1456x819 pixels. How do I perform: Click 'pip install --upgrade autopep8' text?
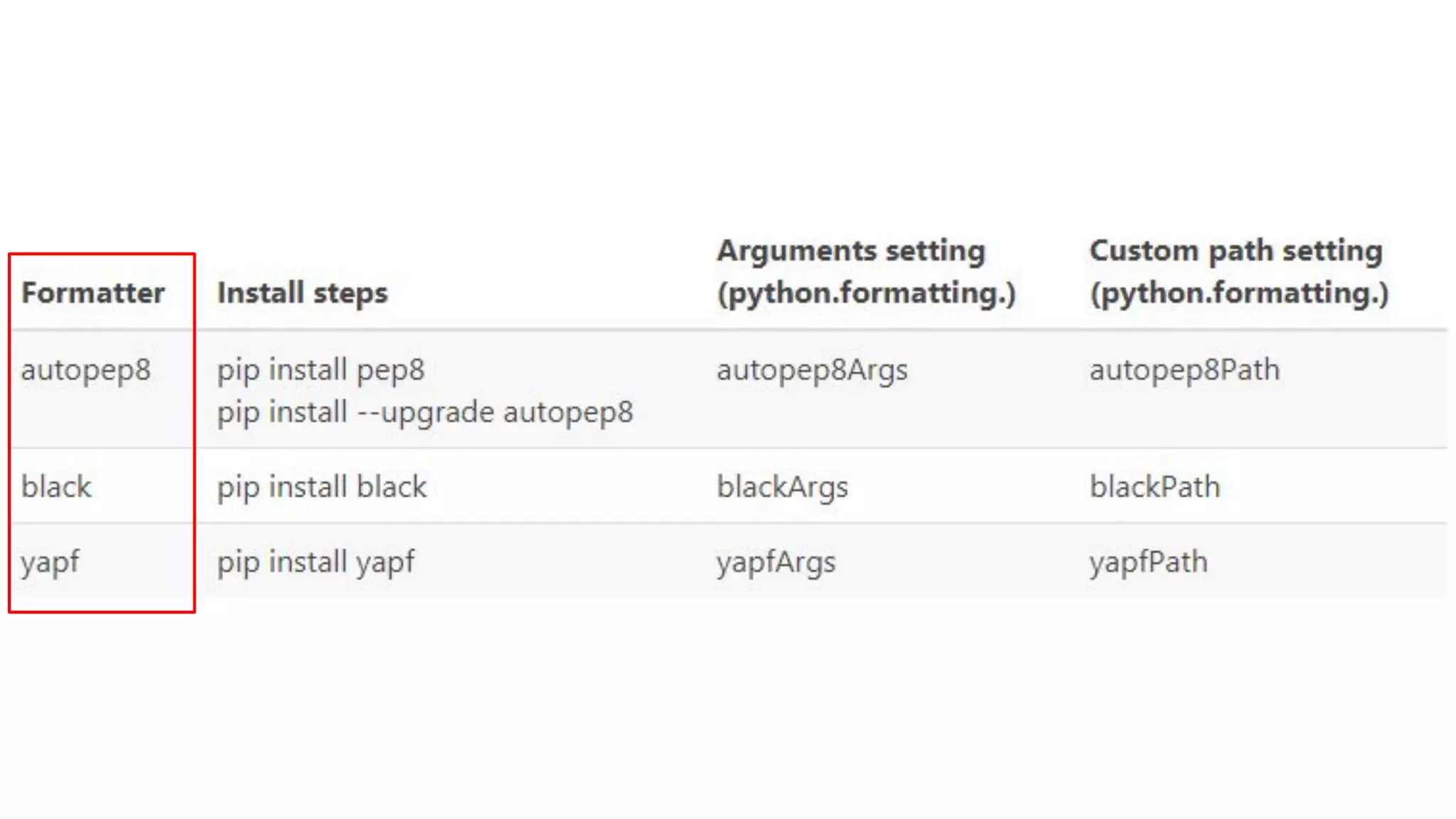pos(425,413)
